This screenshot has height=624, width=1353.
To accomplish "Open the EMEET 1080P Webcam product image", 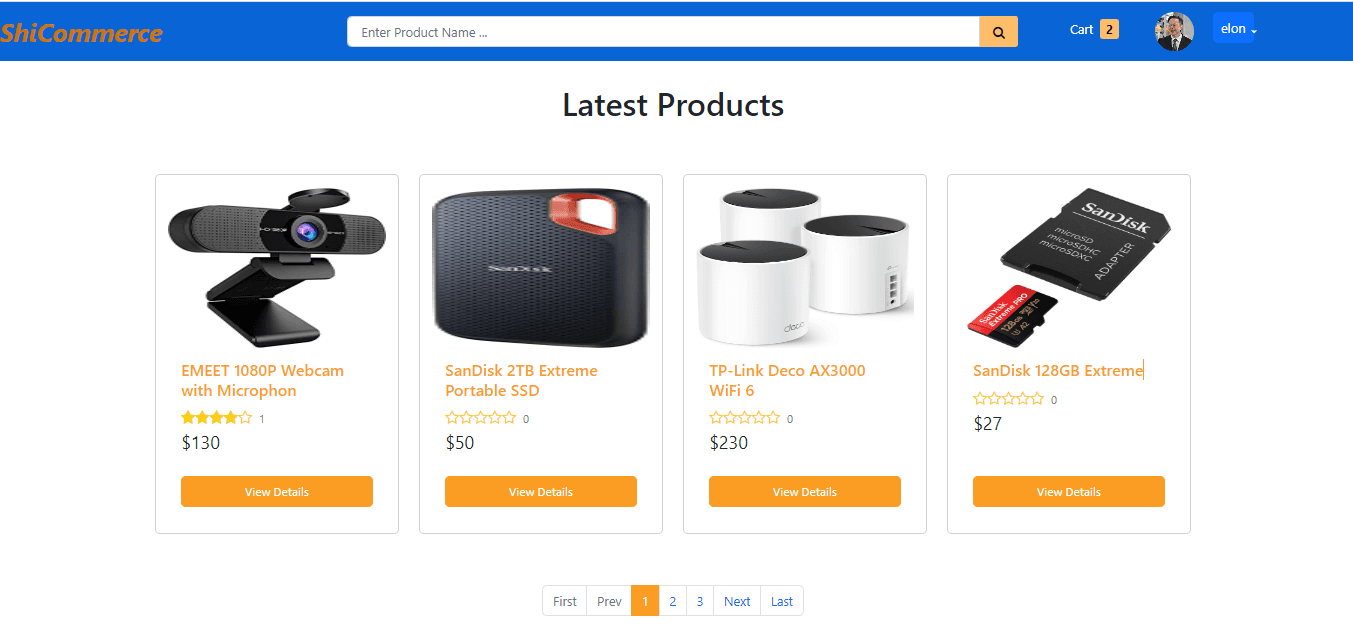I will pyautogui.click(x=277, y=268).
